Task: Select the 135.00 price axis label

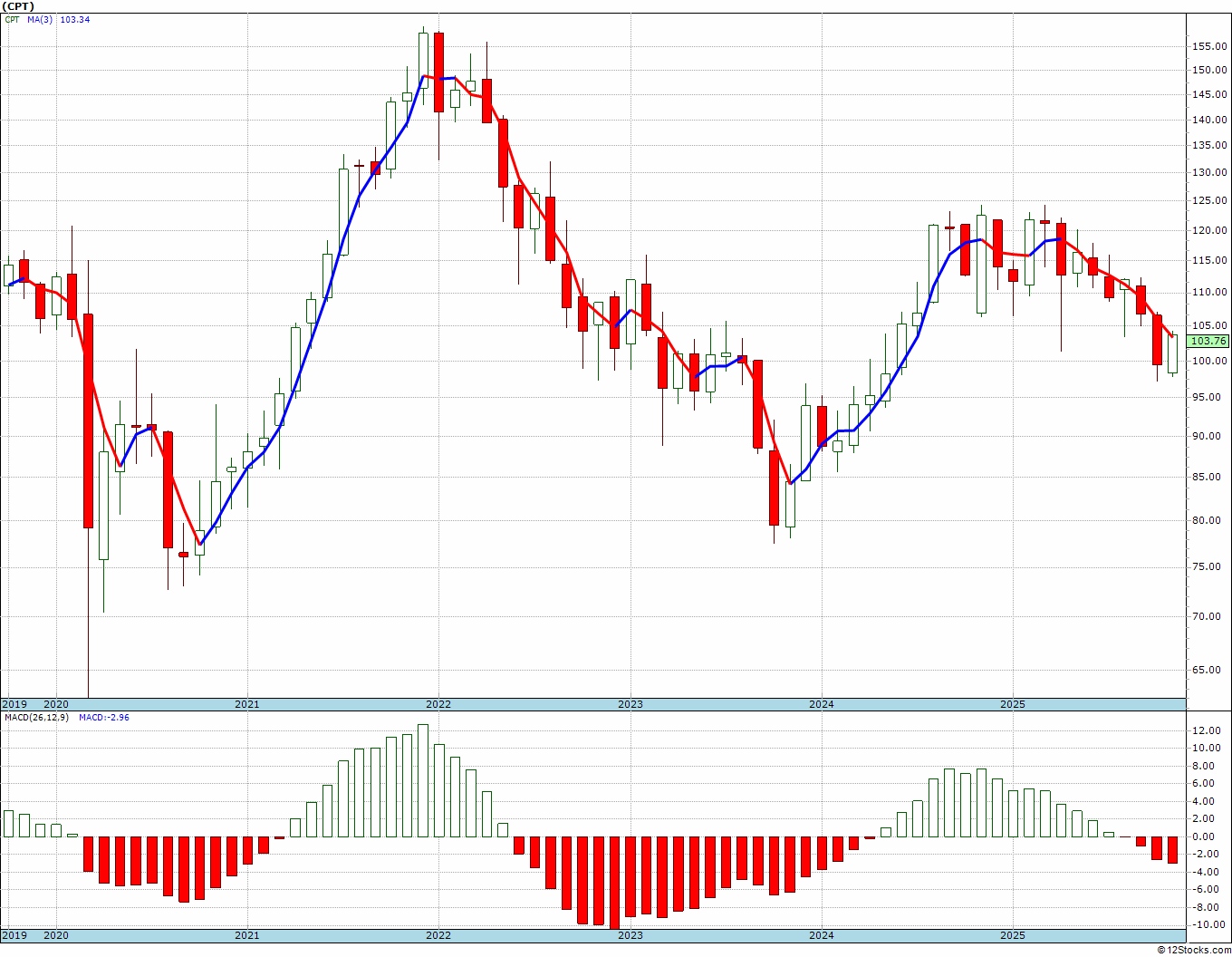Action: click(x=1210, y=146)
